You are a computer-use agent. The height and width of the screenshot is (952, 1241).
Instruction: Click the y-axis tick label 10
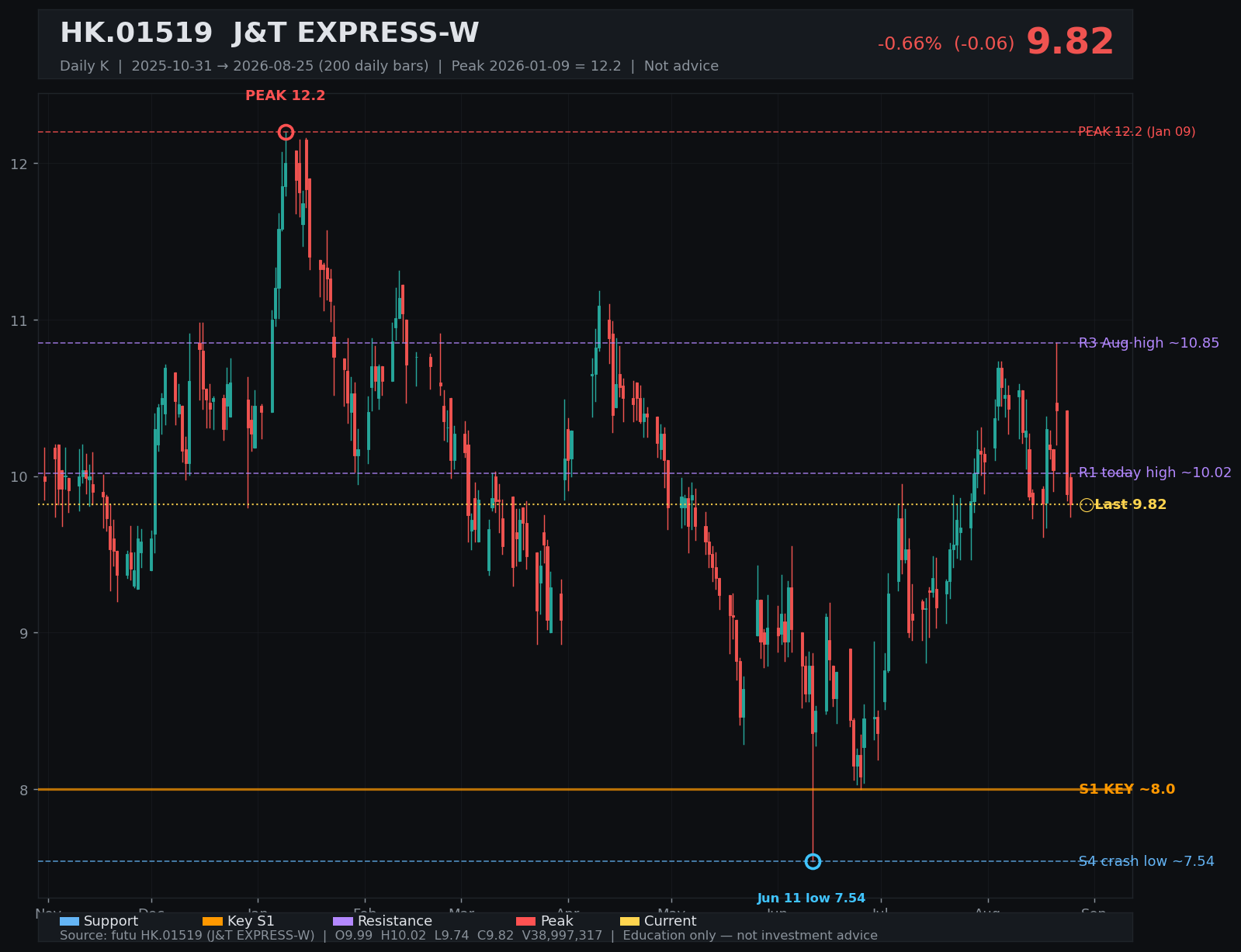tap(19, 476)
